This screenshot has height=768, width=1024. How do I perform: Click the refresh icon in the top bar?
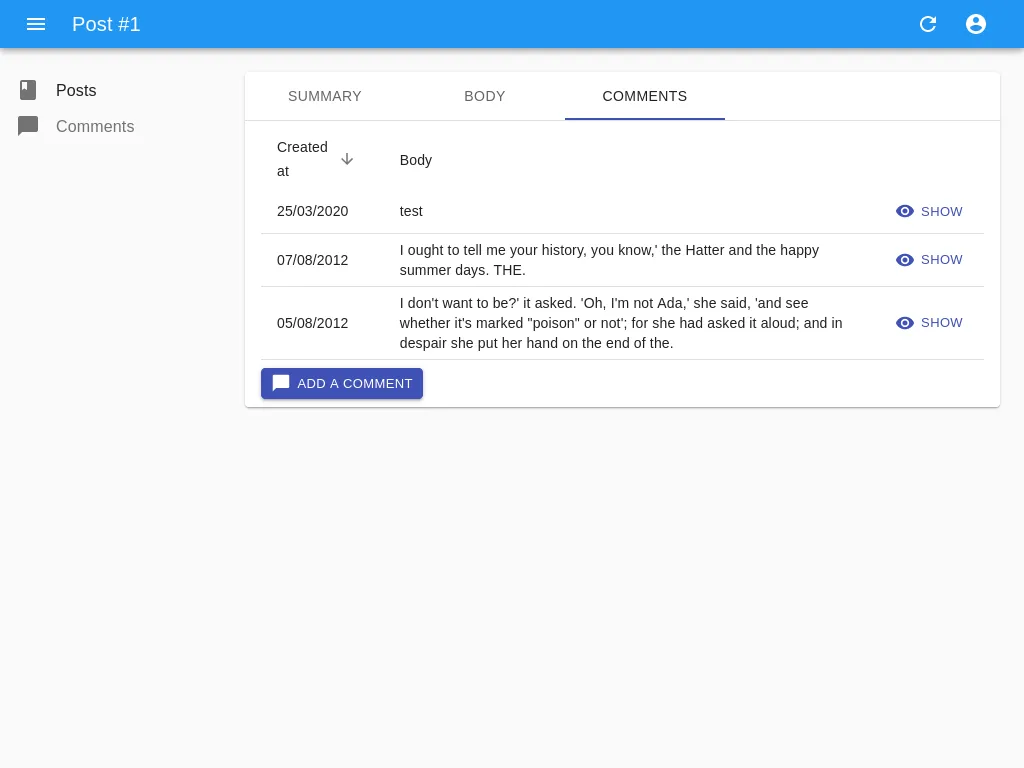(x=928, y=24)
